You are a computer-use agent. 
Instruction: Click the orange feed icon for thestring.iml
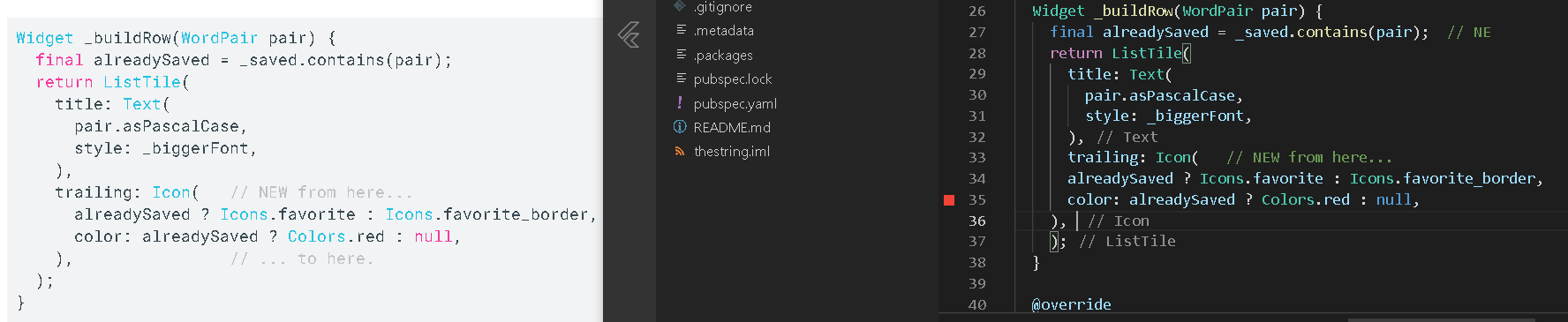(680, 151)
